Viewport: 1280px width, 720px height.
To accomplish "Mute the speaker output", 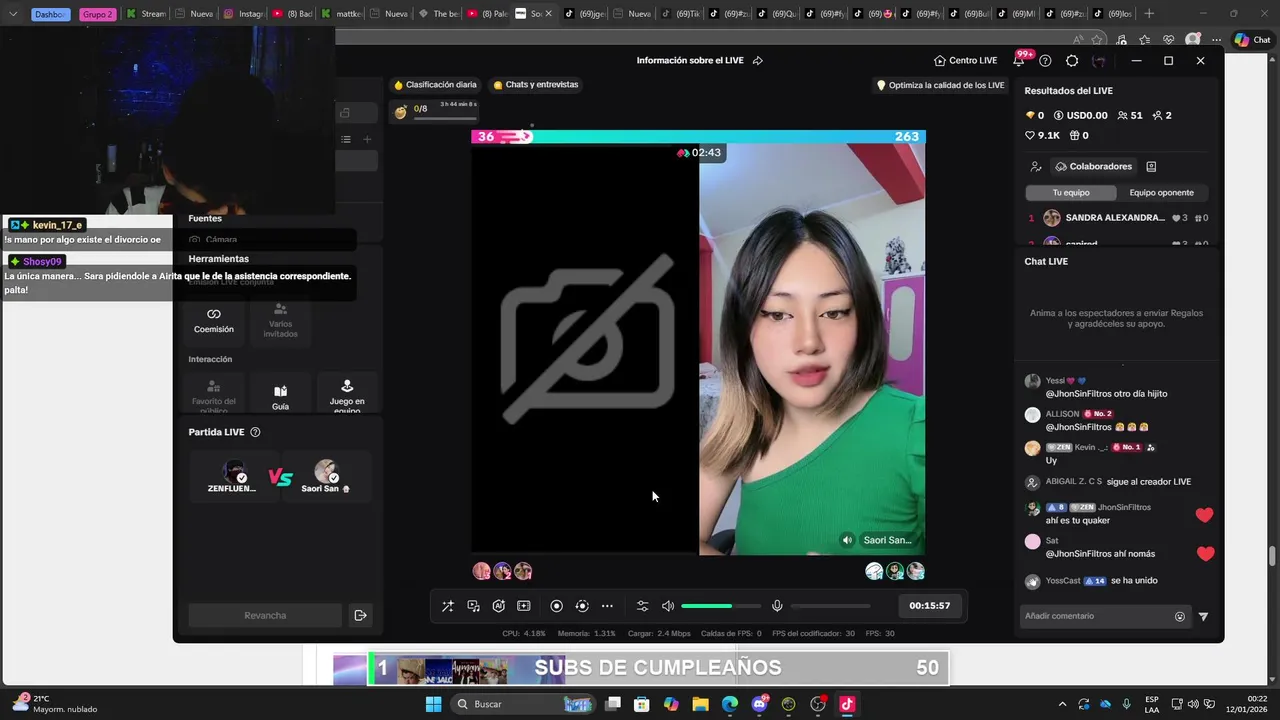I will [x=667, y=606].
